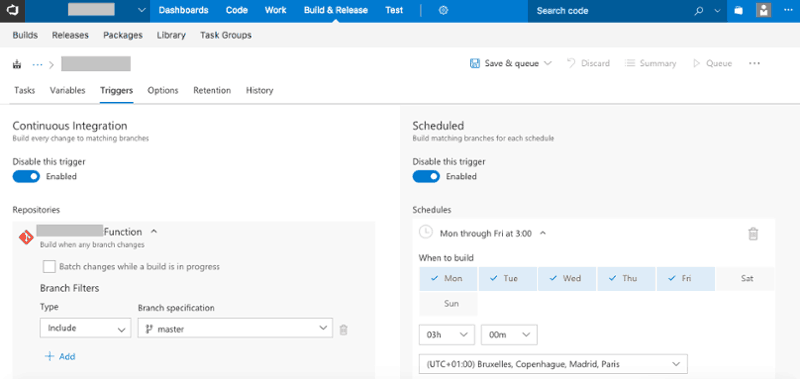Switch to the History tab

click(260, 90)
